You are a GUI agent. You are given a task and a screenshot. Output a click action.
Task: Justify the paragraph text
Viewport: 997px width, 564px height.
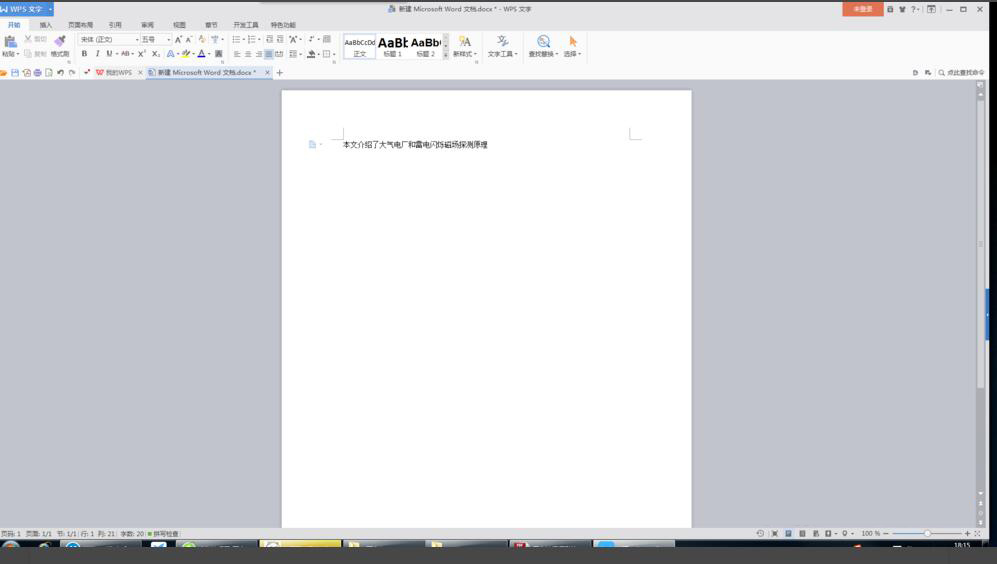(269, 54)
